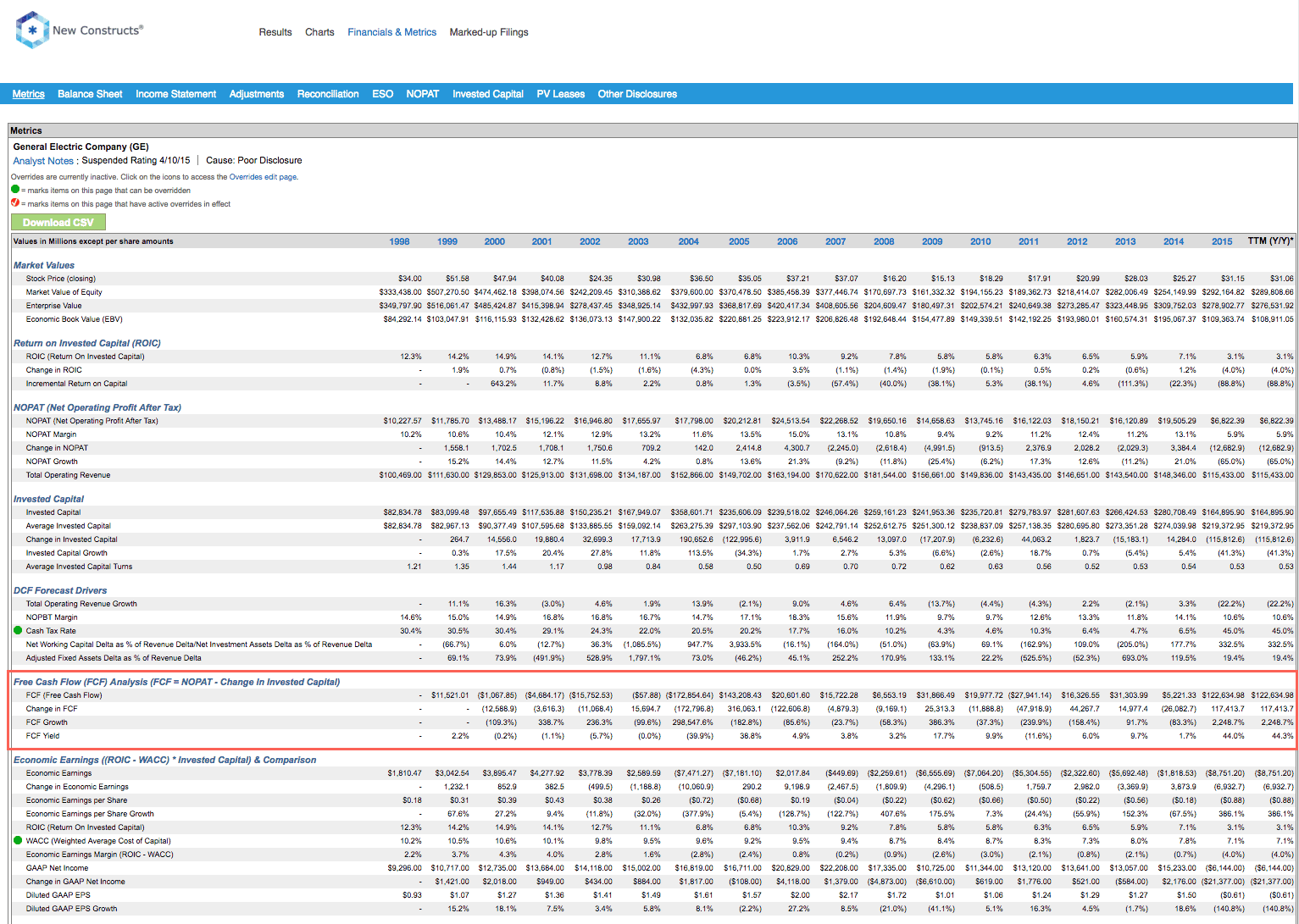Select the Cash Tax Rate row label

[x=51, y=631]
